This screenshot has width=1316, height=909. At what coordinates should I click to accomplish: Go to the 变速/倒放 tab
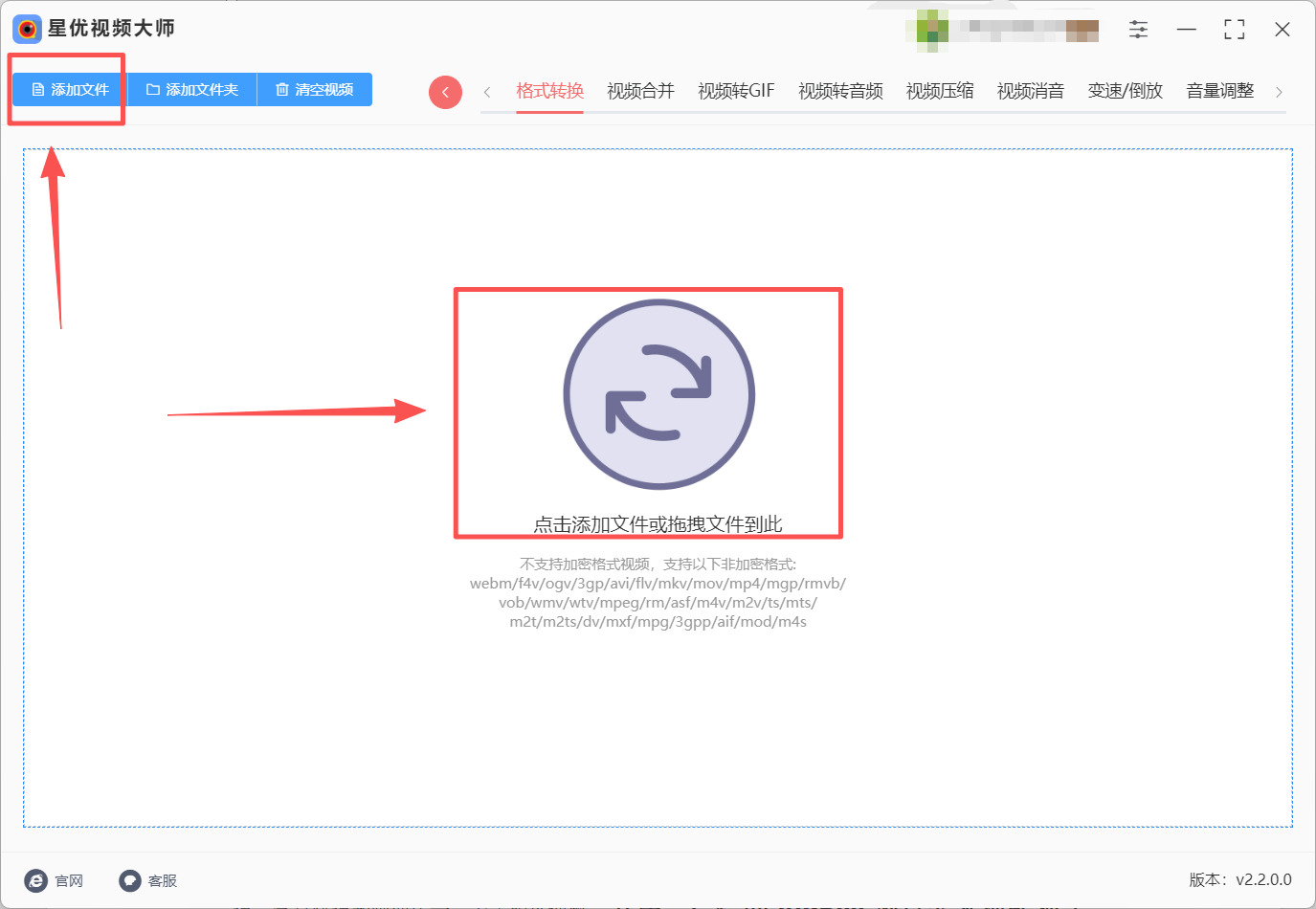1126,91
